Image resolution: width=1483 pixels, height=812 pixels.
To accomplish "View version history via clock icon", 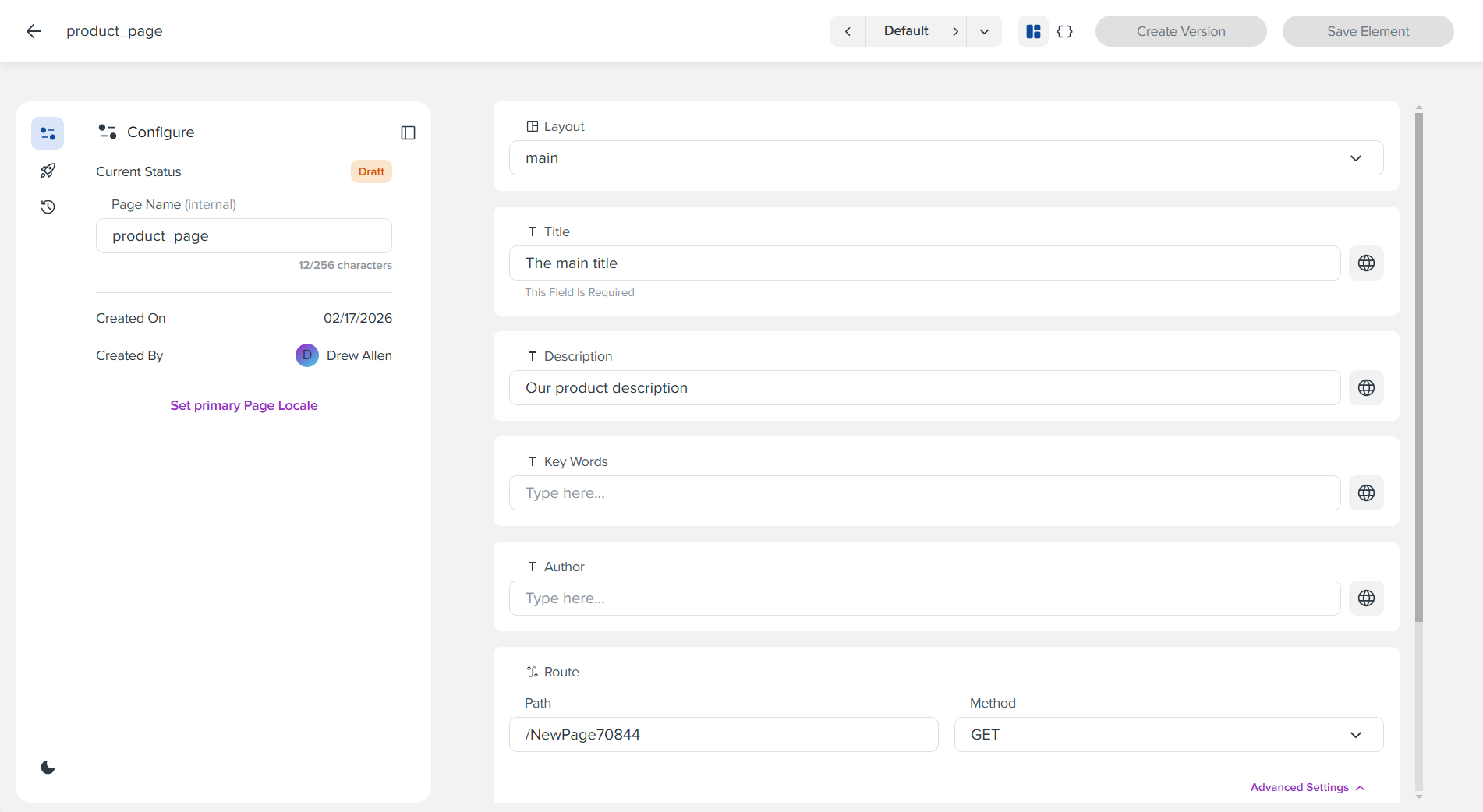I will click(x=48, y=207).
